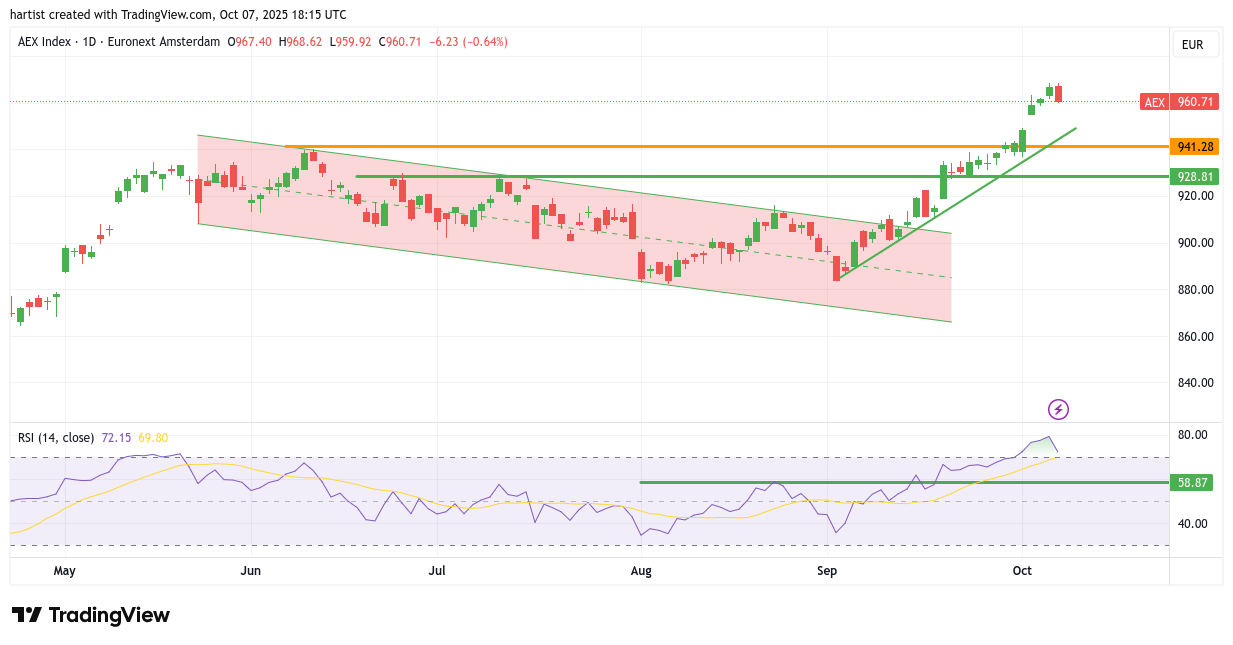Select the orange horizontal resistance line
Viewport: 1233px width, 645px height.
click(700, 147)
